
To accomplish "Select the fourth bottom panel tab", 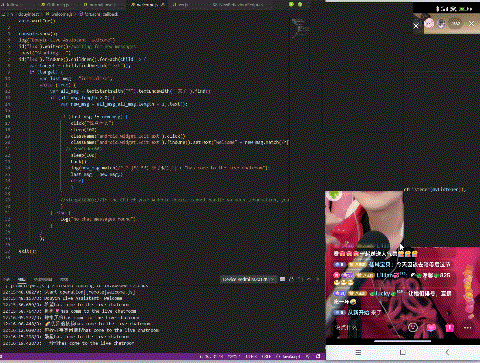I will click(x=64, y=279).
